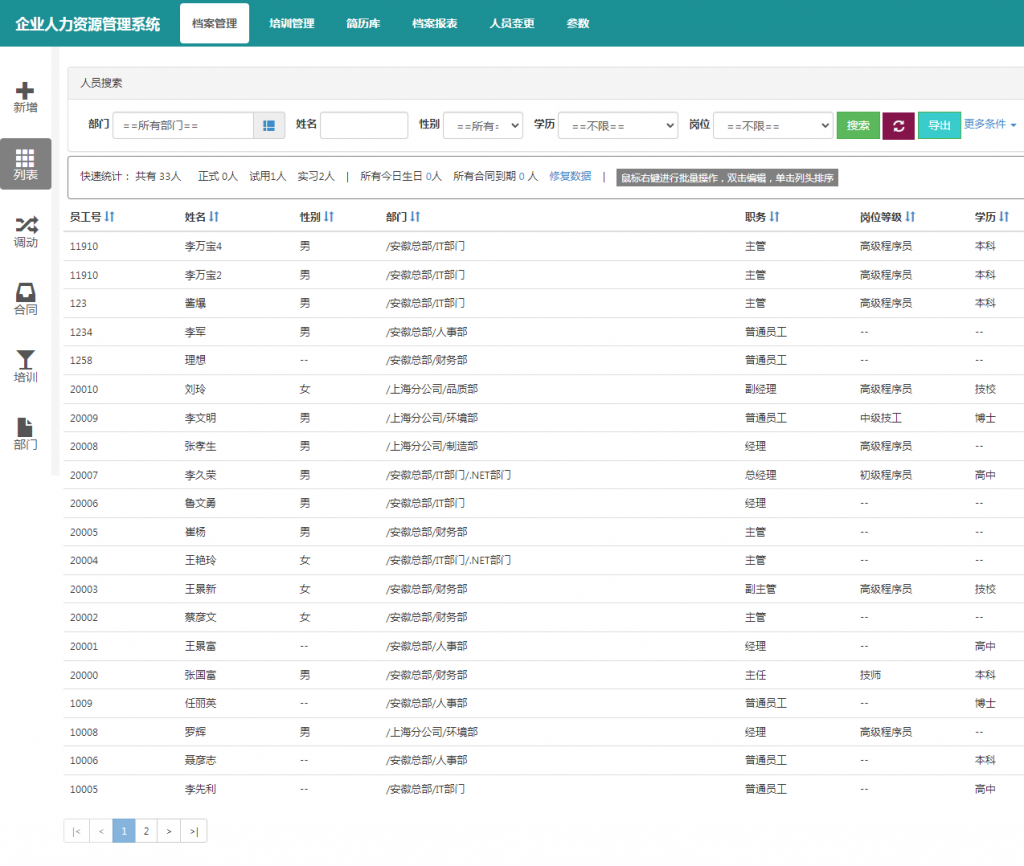Open the 部门 document icon in sidebar
Screen dimensions: 1024x866
coord(25,427)
